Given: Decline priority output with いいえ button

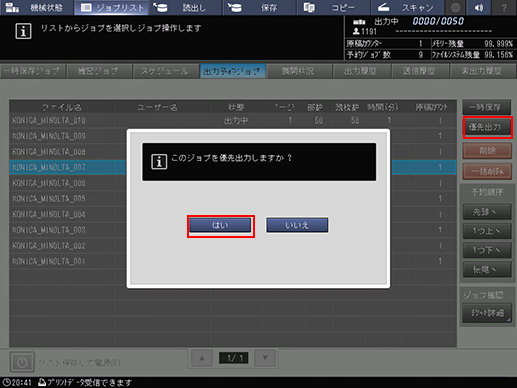Looking at the screenshot, I should tap(297, 225).
